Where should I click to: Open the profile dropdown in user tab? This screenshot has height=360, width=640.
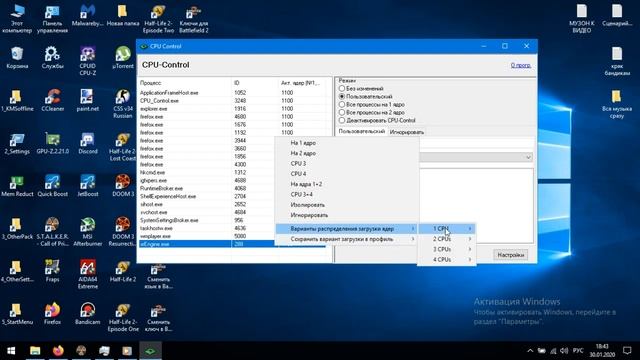pos(528,157)
